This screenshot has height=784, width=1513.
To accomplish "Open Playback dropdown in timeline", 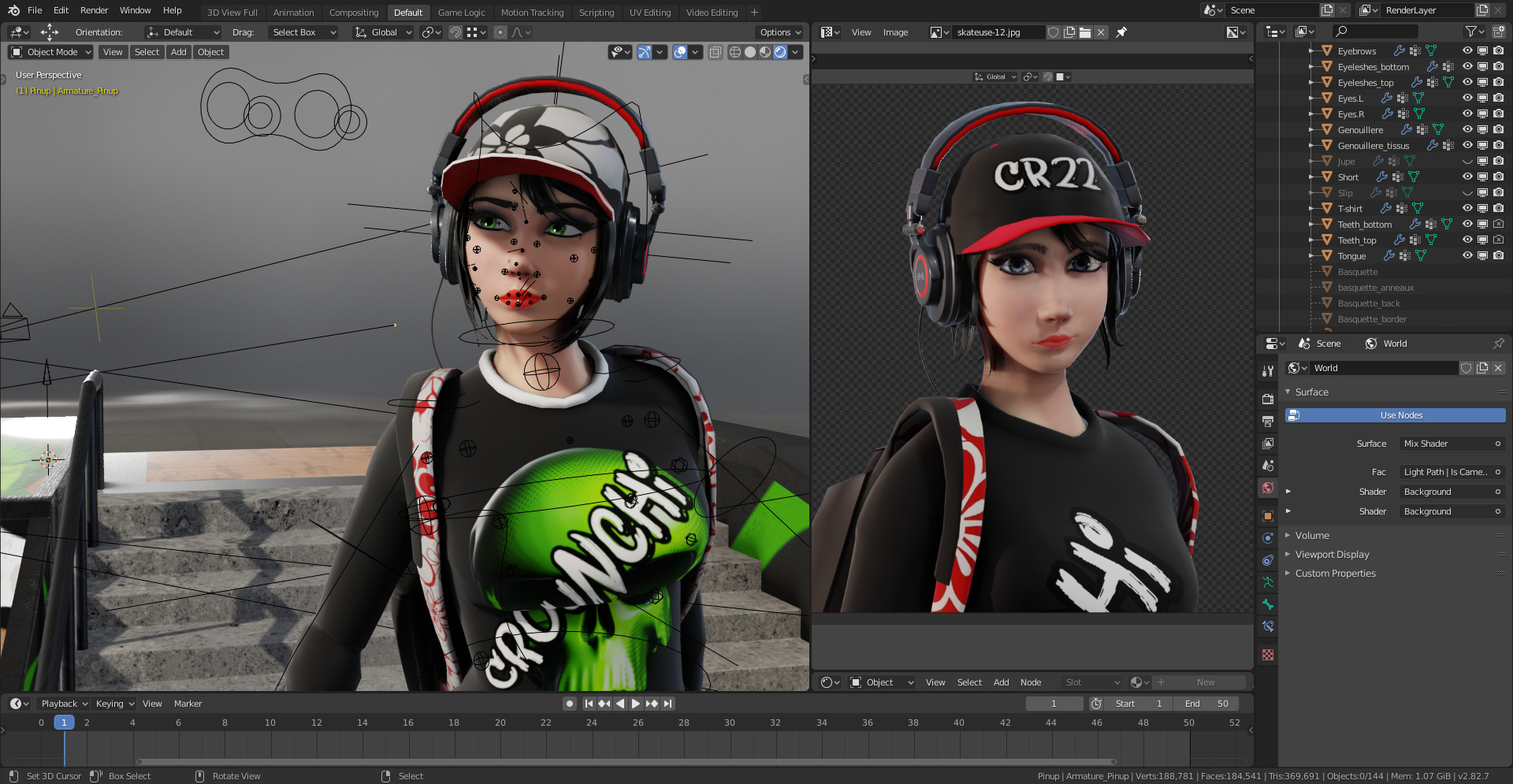I will [x=64, y=704].
